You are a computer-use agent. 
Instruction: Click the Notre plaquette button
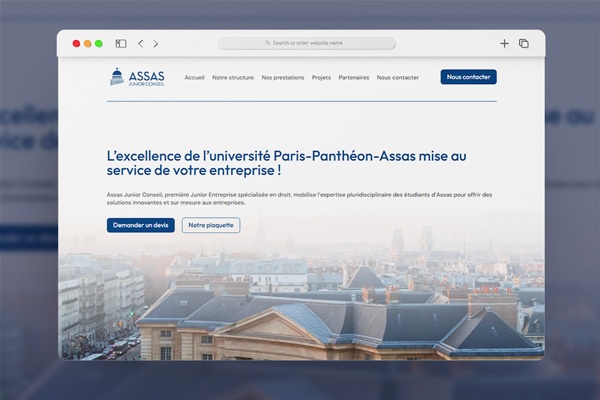(211, 225)
